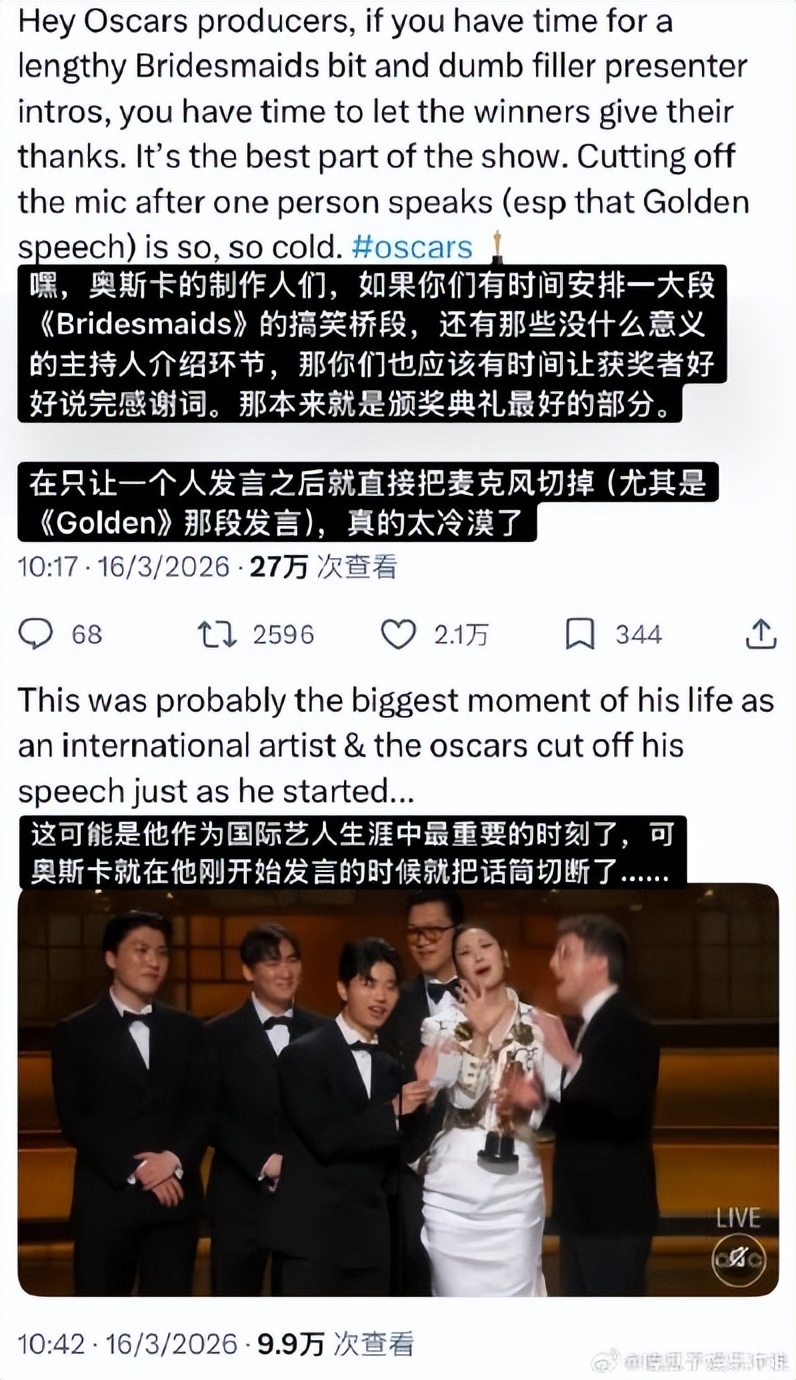Bookmark the first tweet
Viewport: 796px width, 1380px height.
[x=581, y=634]
